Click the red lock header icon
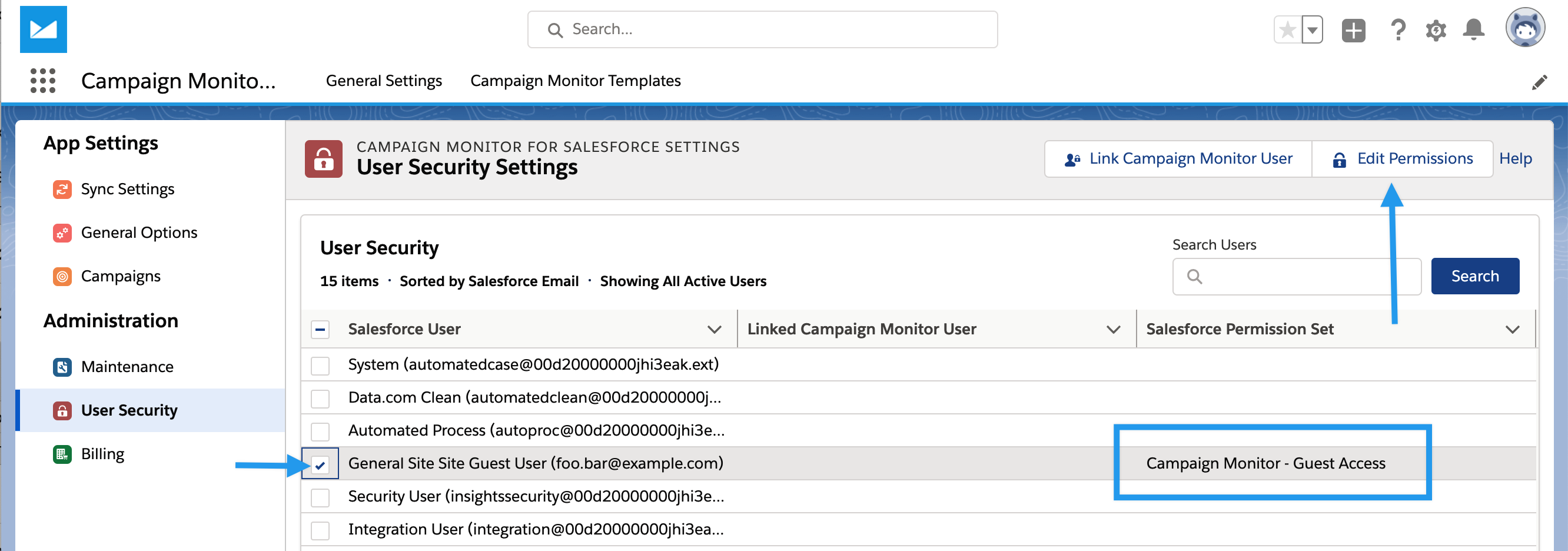The image size is (1568, 551). click(x=323, y=159)
